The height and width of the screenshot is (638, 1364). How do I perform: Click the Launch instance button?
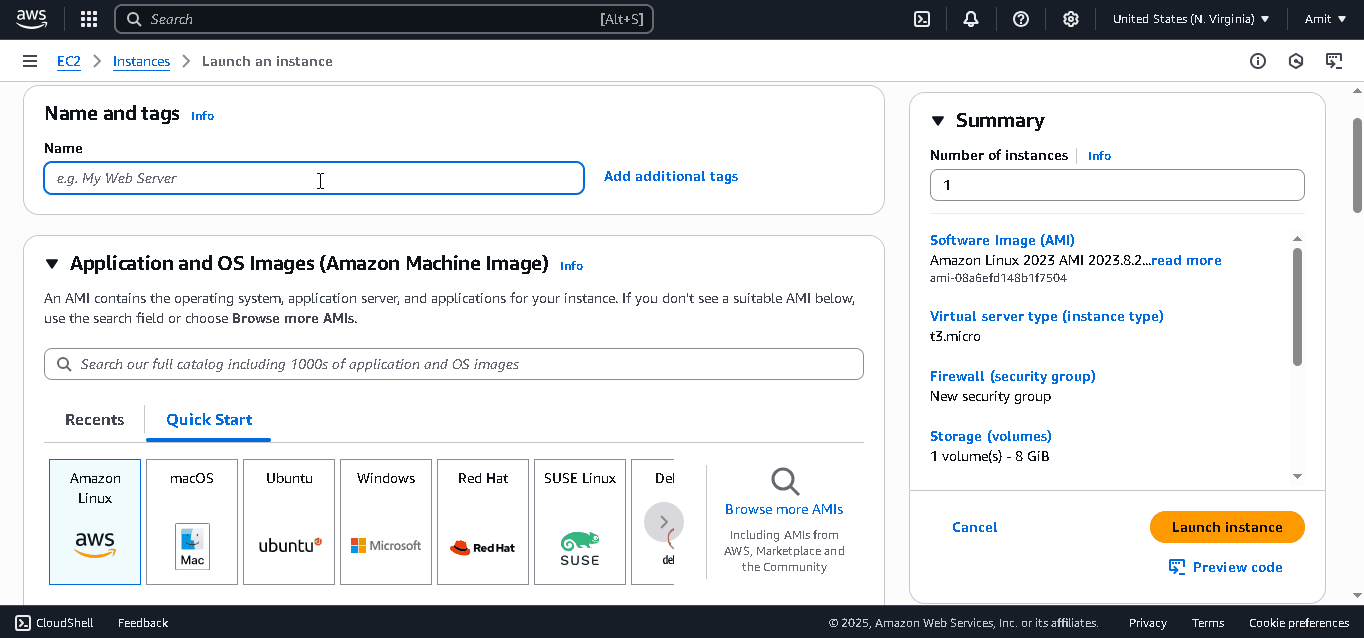[1227, 527]
